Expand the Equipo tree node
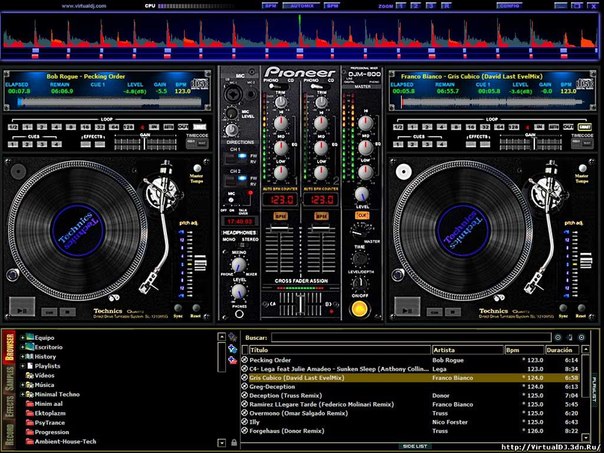The width and height of the screenshot is (604, 453). 23,337
